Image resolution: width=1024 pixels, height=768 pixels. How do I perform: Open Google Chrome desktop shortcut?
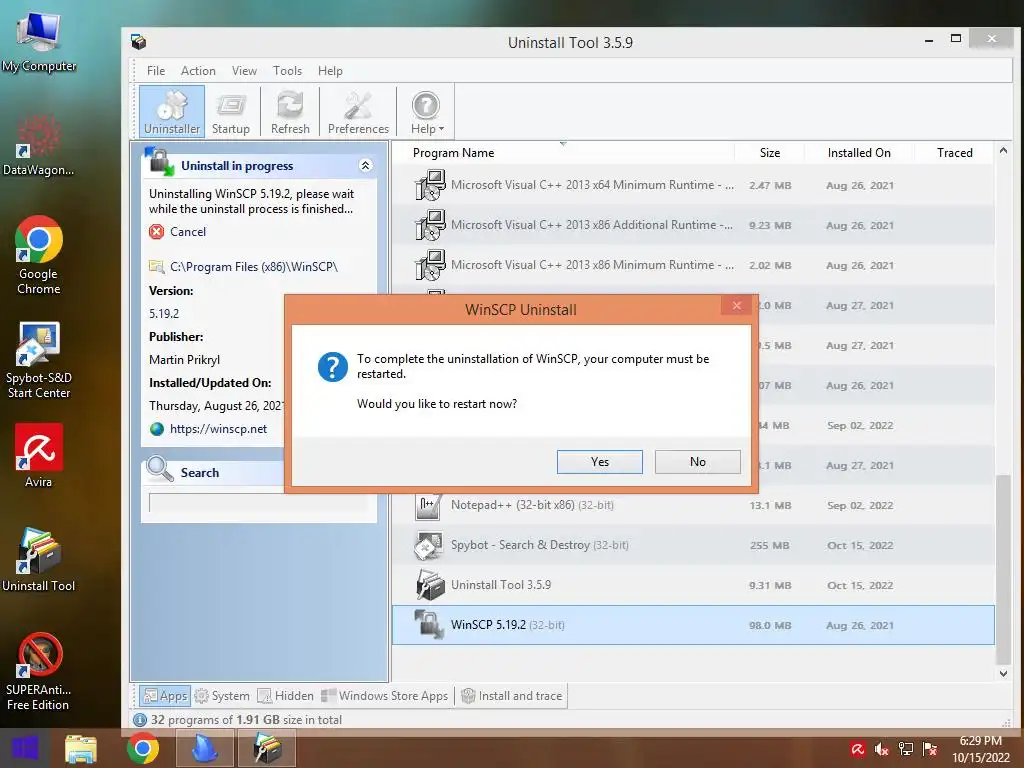click(x=39, y=255)
